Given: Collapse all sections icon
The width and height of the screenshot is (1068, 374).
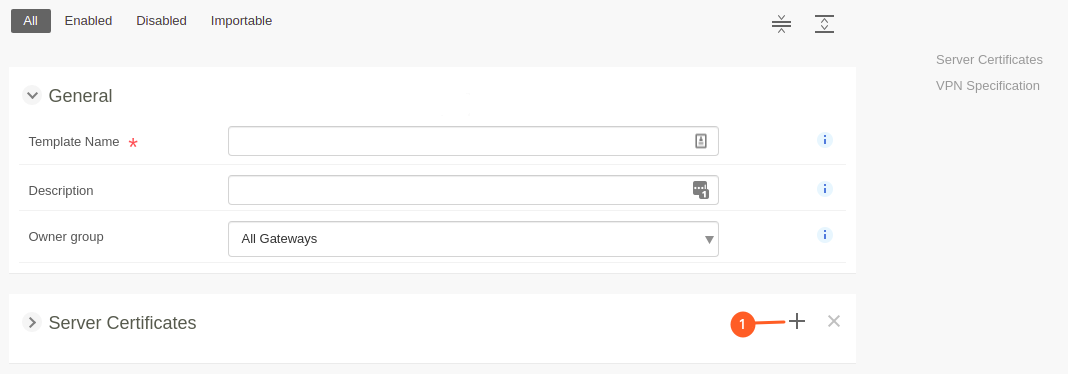Looking at the screenshot, I should coord(781,24).
